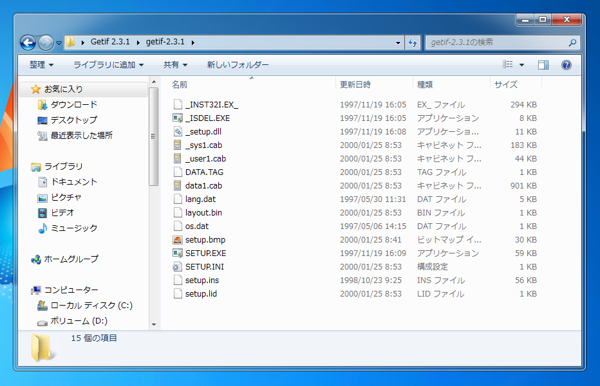This screenshot has width=600, height=386.
Task: Toggle the preview pane
Action: tap(543, 65)
